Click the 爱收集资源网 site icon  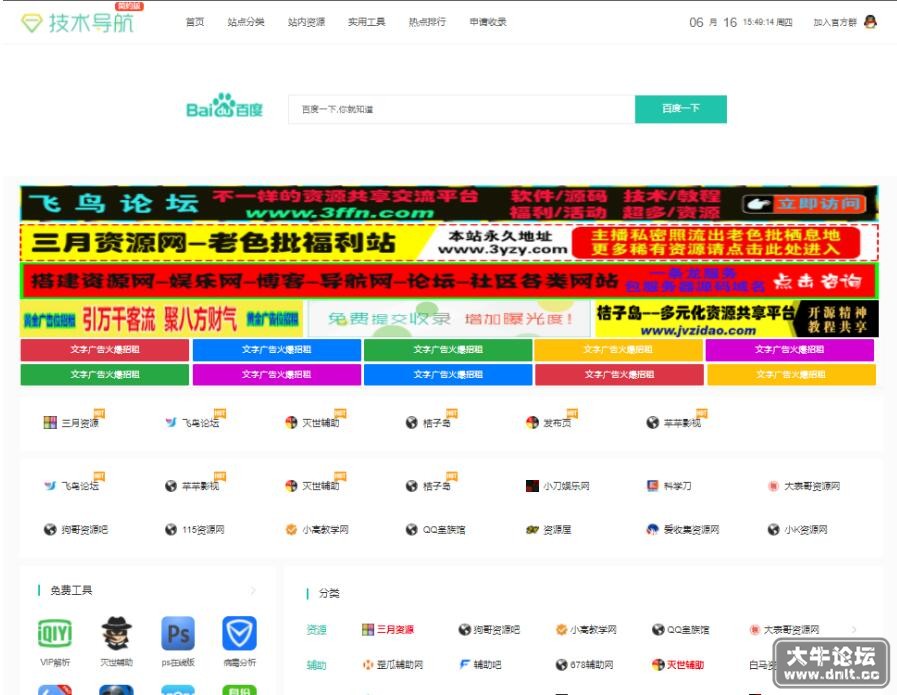[652, 530]
